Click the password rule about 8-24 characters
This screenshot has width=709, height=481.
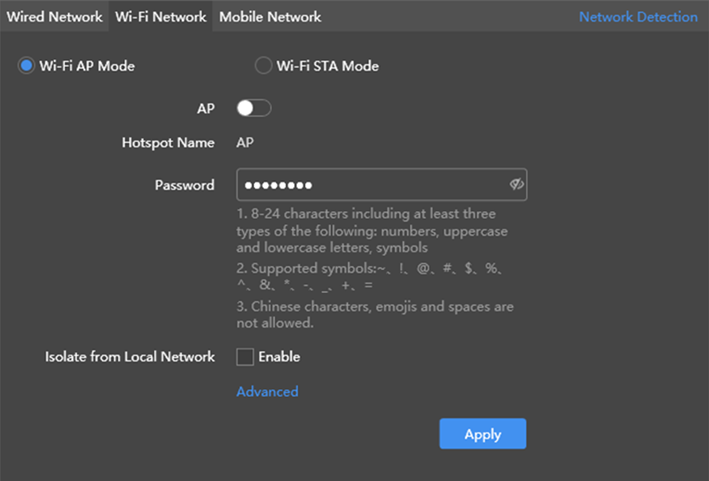tap(372, 231)
